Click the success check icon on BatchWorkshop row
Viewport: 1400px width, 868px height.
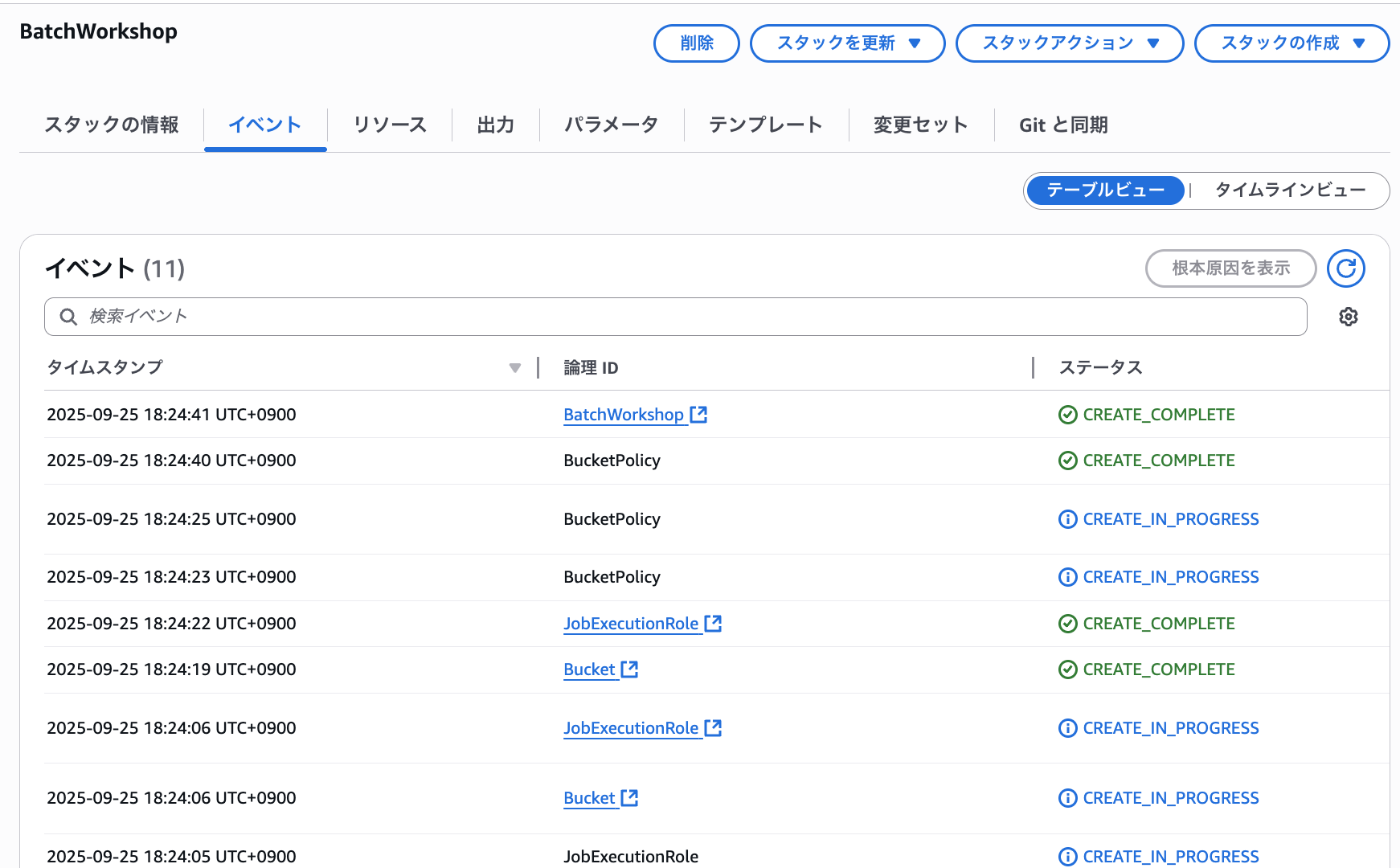(1068, 415)
